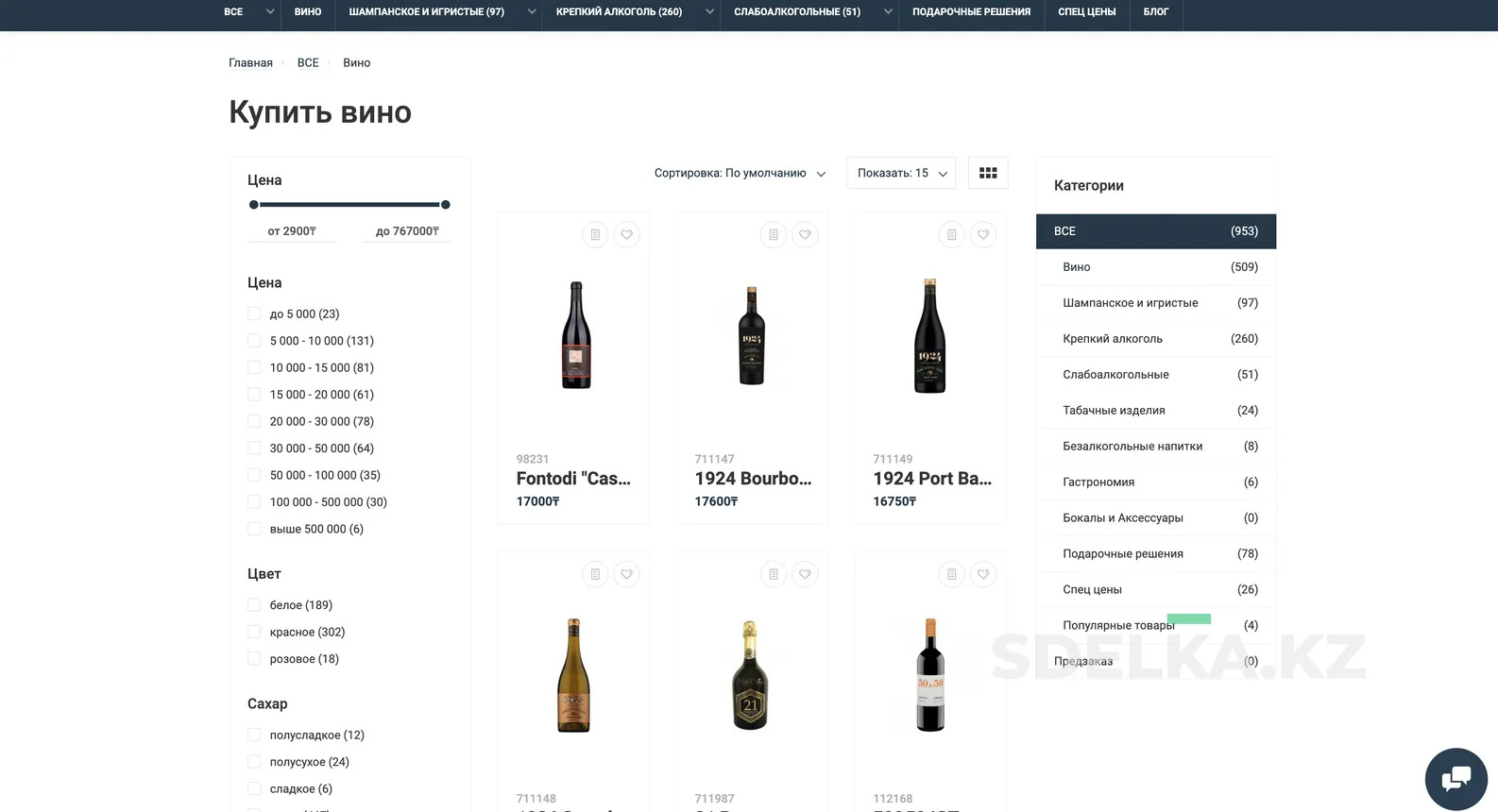Check price filter выше 500 000
Image resolution: width=1498 pixels, height=812 pixels.
tap(254, 529)
